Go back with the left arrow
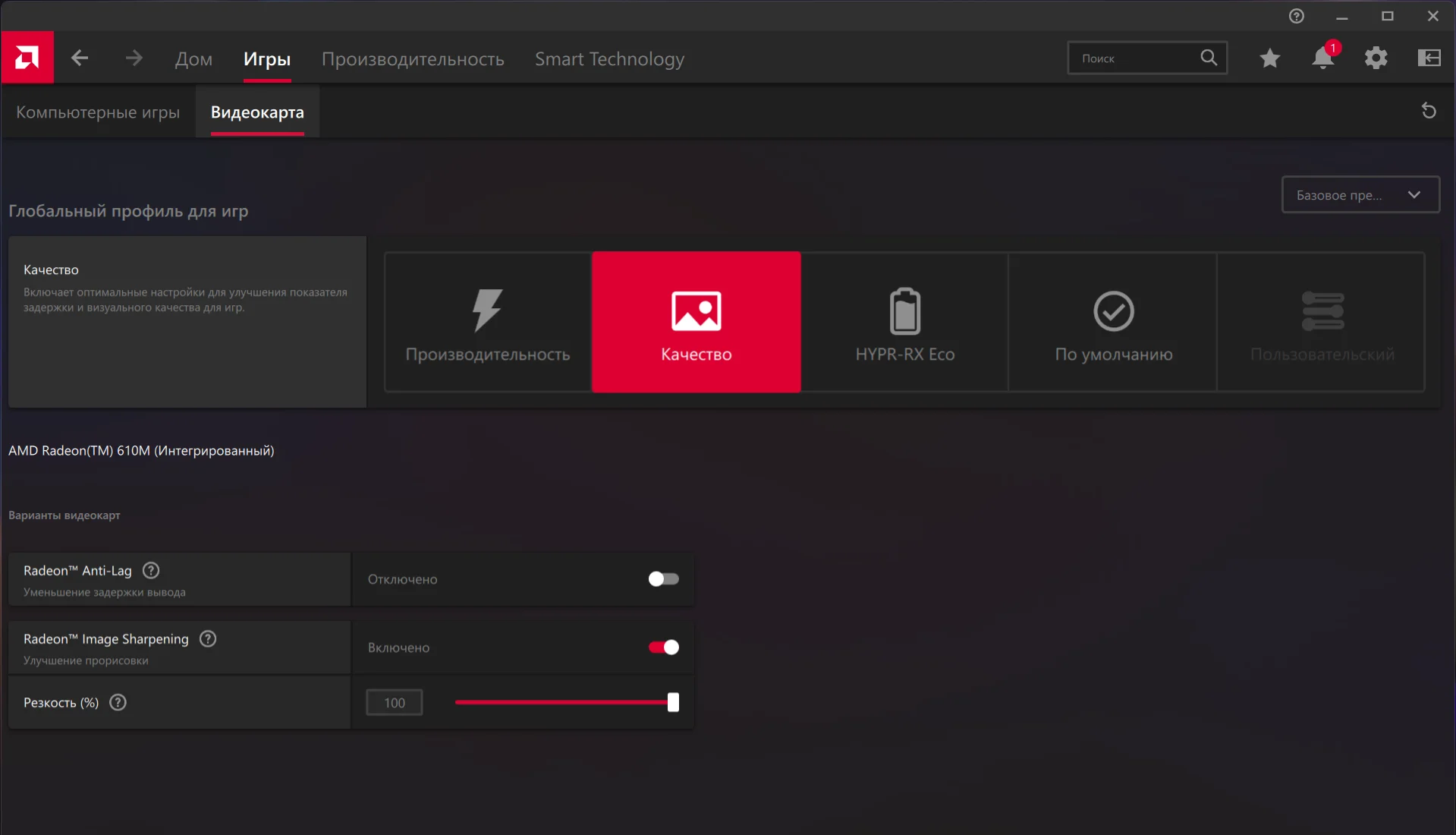Image resolution: width=1456 pixels, height=835 pixels. (x=80, y=58)
